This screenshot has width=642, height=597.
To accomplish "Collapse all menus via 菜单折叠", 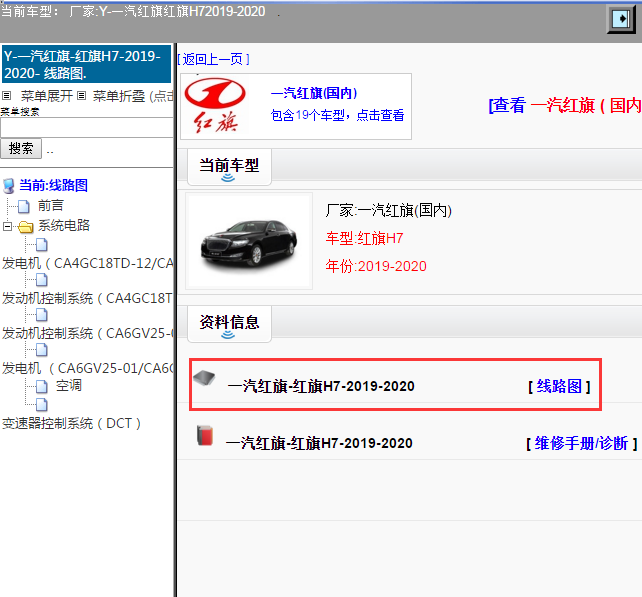I will click(x=119, y=96).
